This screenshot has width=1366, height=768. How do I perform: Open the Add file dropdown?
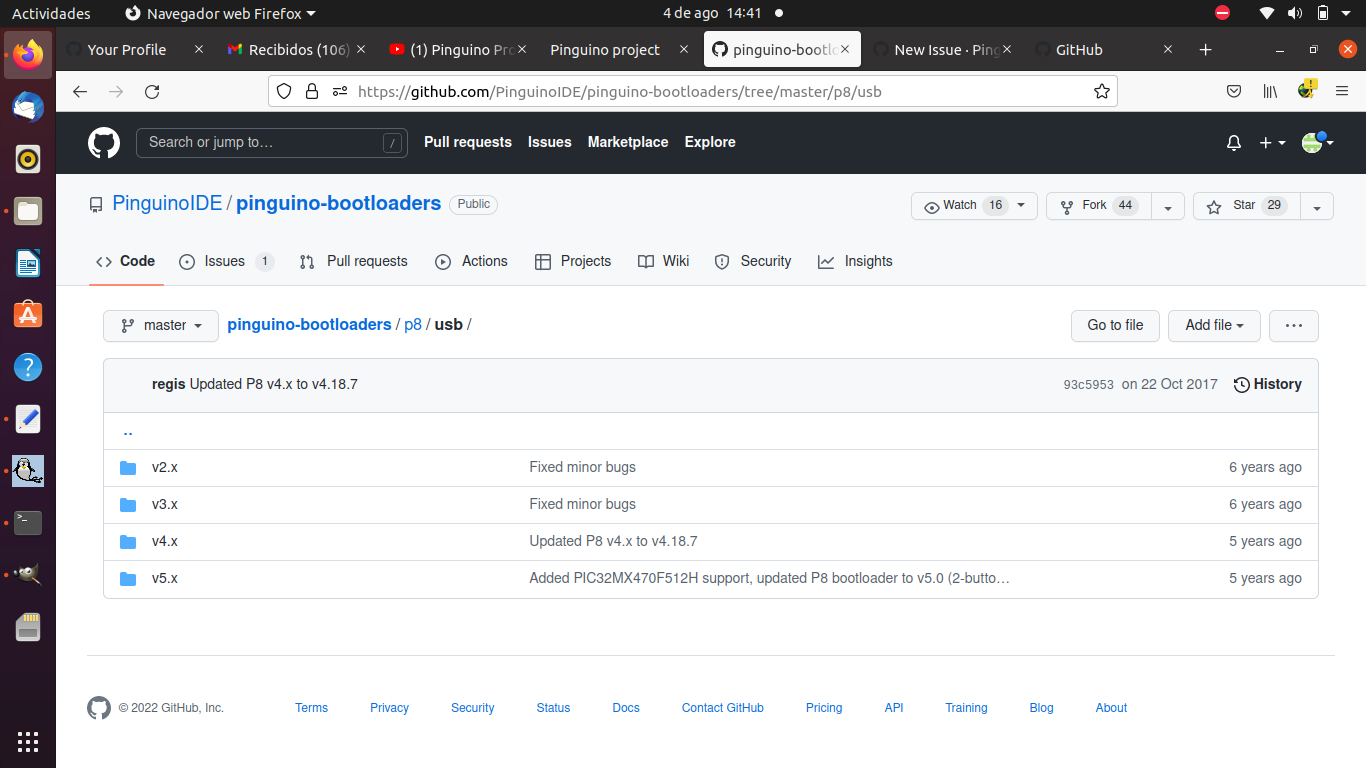(x=1214, y=326)
